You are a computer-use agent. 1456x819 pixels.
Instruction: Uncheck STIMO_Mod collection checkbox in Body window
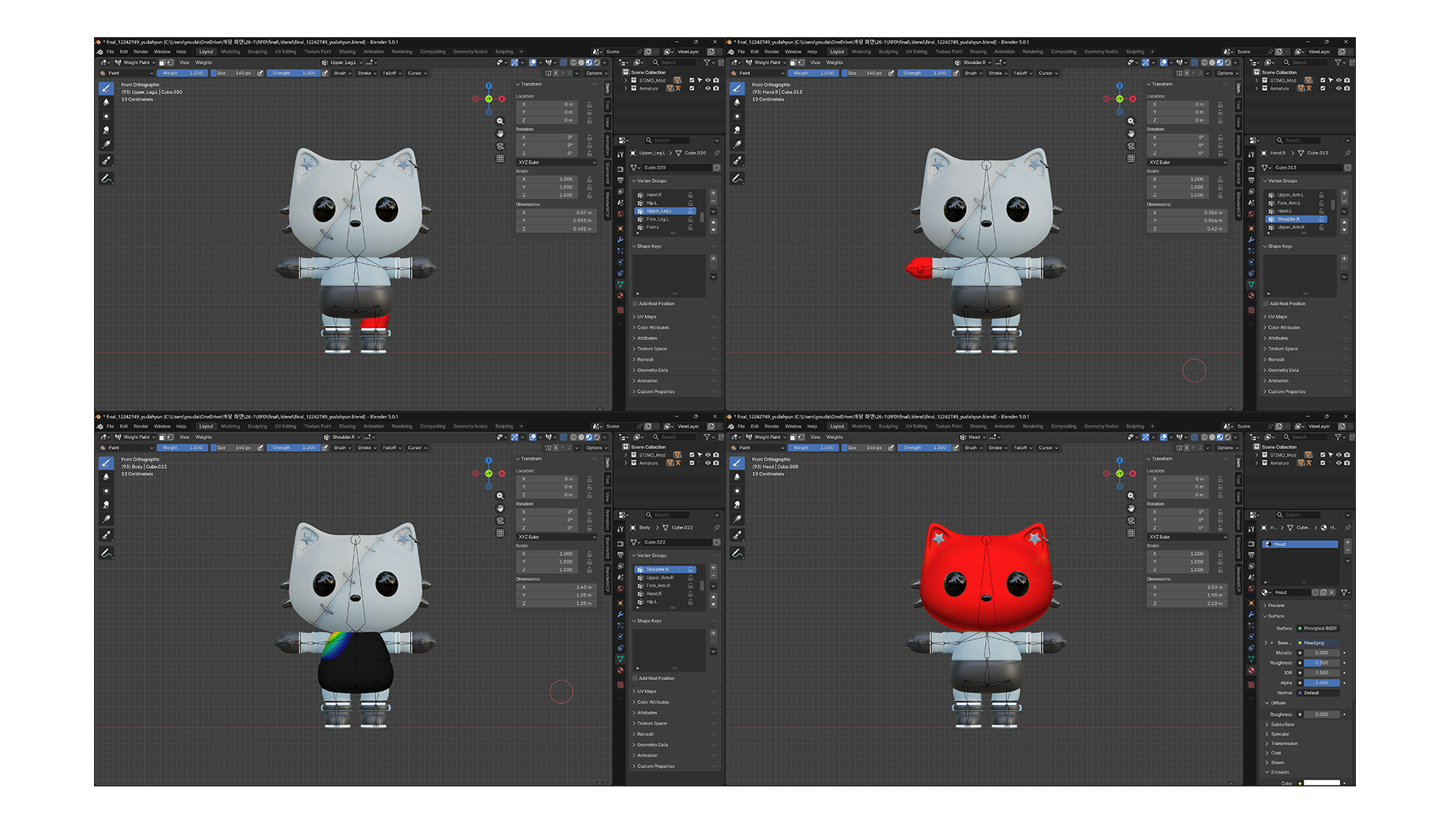point(692,455)
